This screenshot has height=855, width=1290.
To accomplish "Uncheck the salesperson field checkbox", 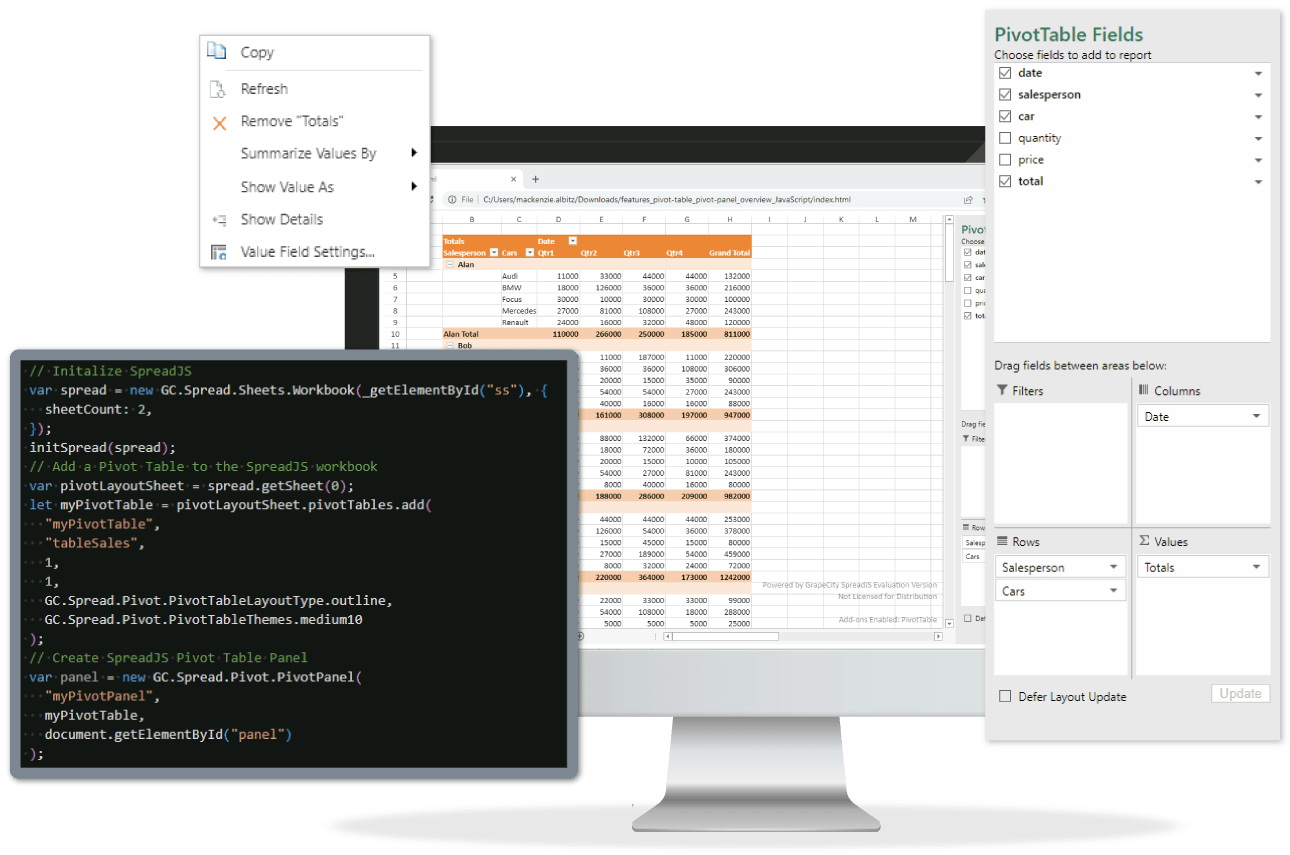I will (1005, 94).
